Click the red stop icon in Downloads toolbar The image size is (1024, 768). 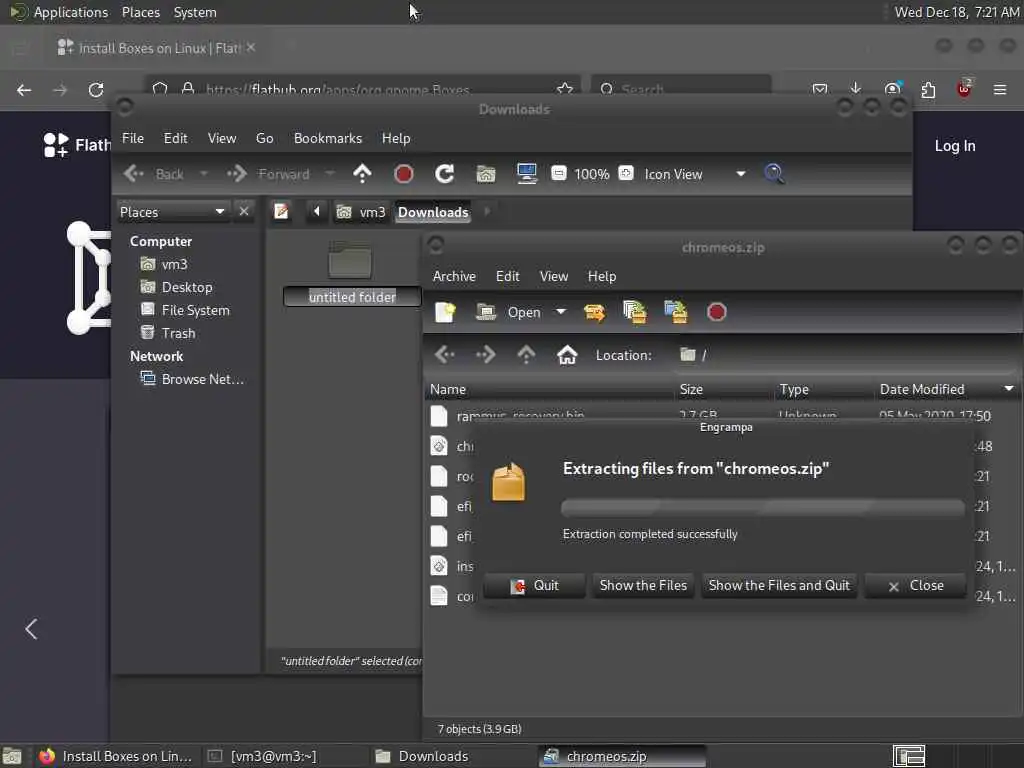[404, 174]
